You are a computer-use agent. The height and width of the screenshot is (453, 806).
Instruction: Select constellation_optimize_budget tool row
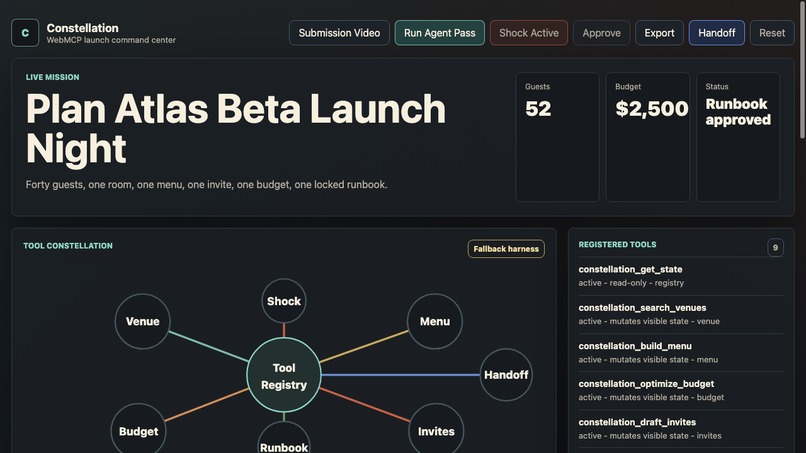tap(681, 390)
